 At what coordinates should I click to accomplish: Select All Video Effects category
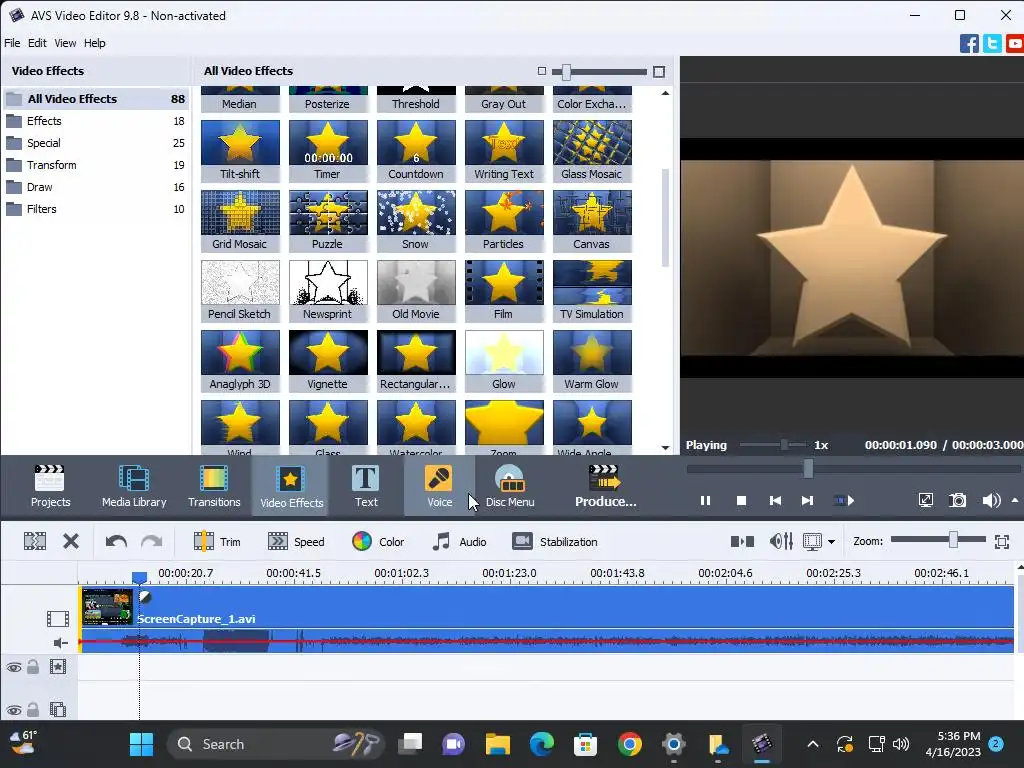click(95, 99)
